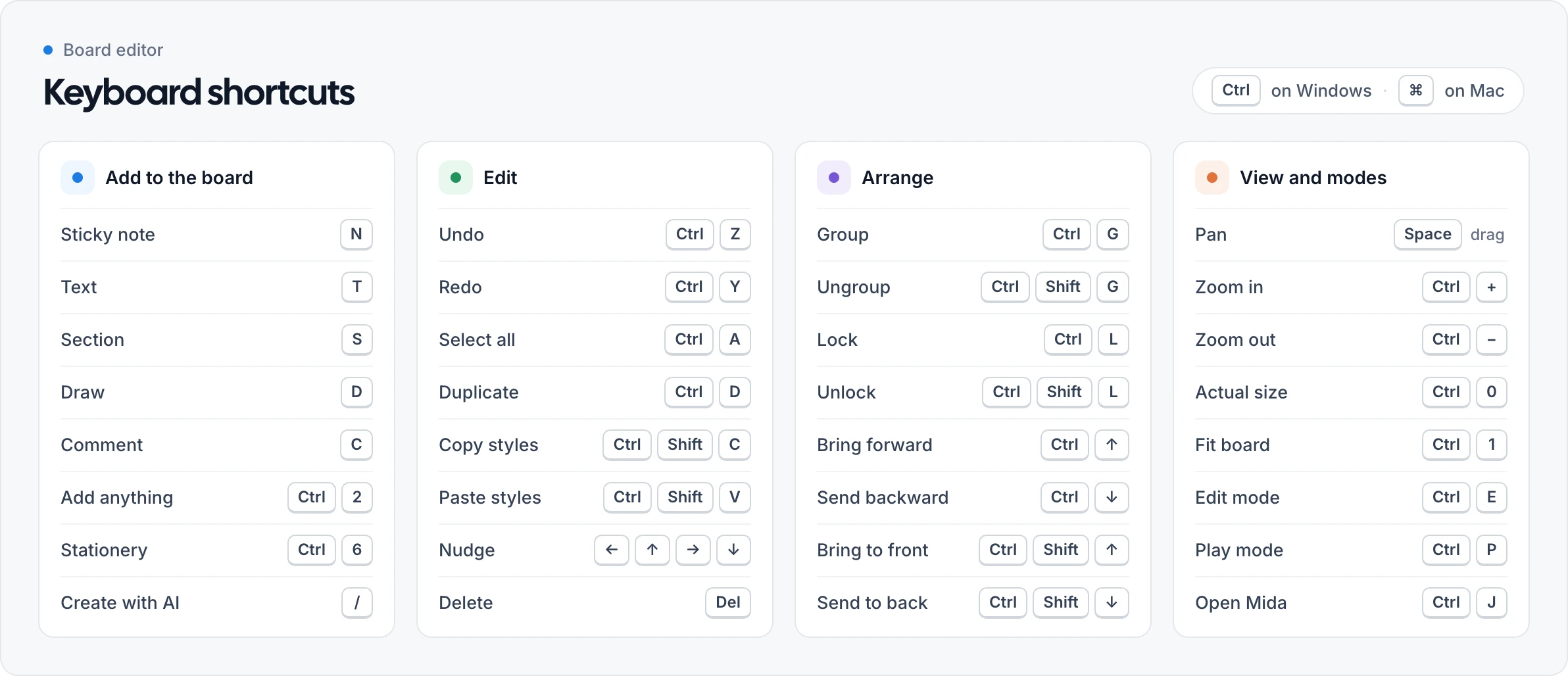Click the purple dot icon beside Arrange heading
Viewport: 1568px width, 676px height.
point(834,178)
